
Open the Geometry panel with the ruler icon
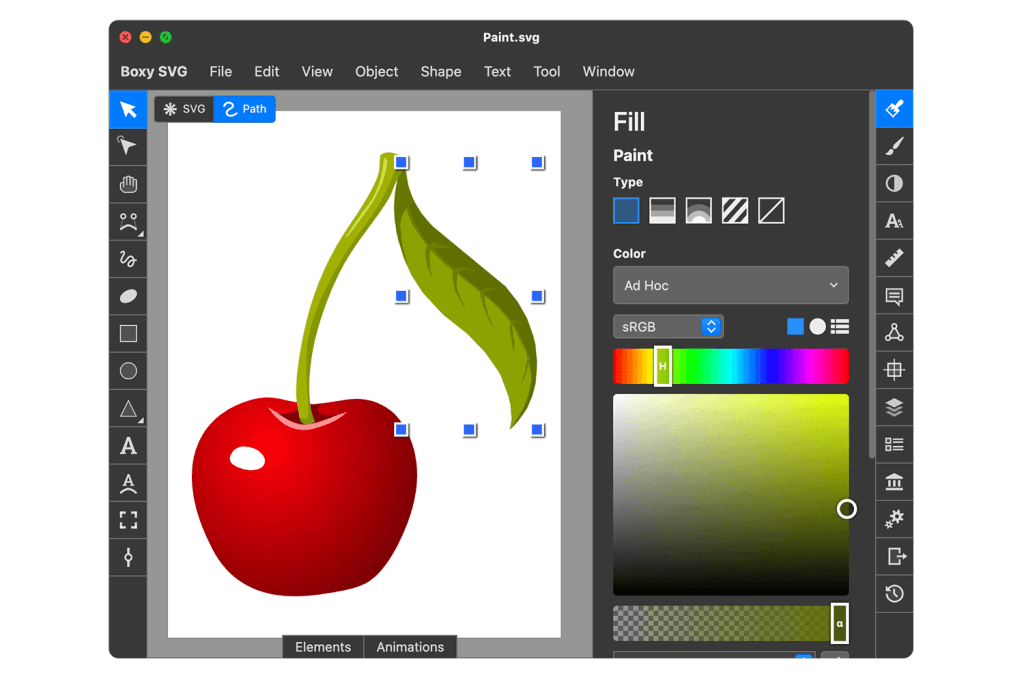(x=893, y=257)
